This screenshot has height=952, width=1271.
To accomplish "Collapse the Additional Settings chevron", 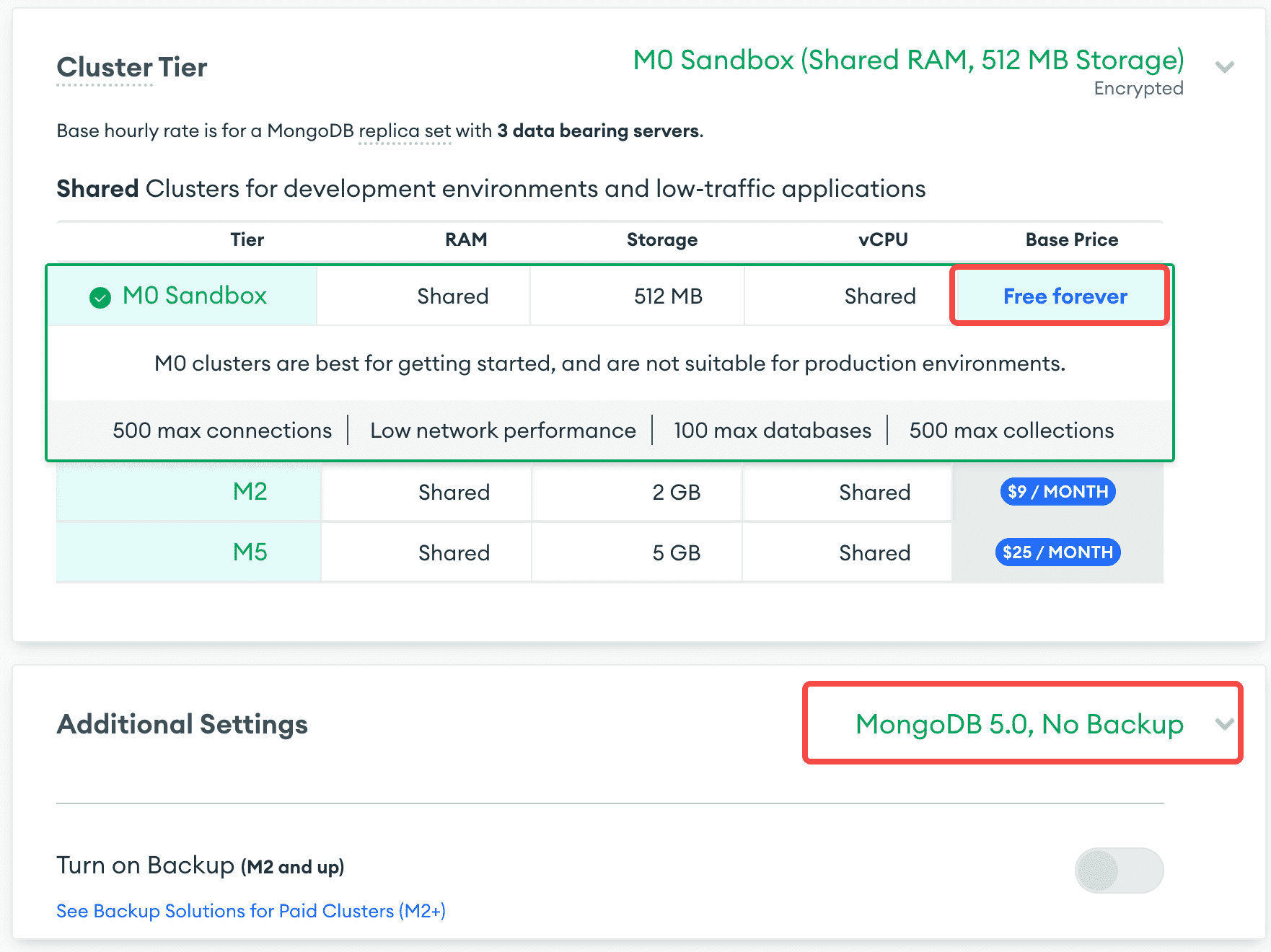I will 1224,723.
